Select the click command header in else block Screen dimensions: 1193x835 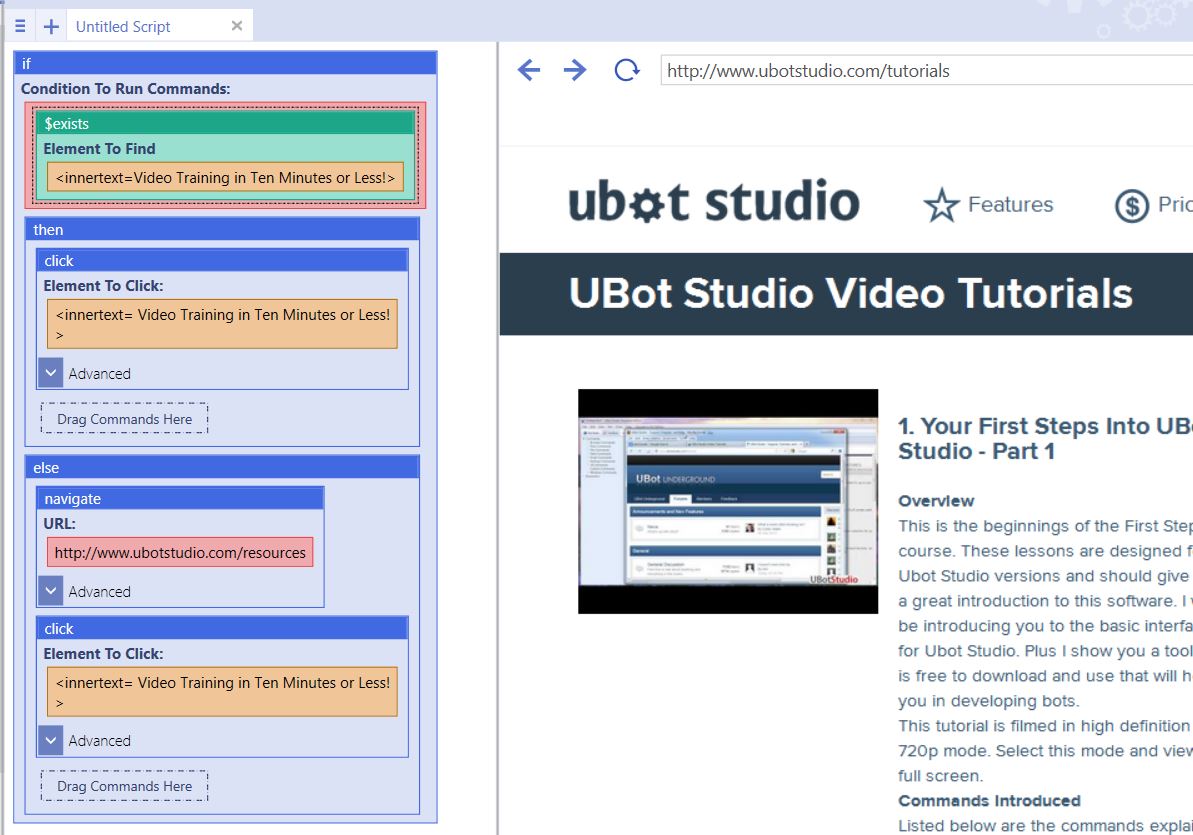tap(222, 628)
